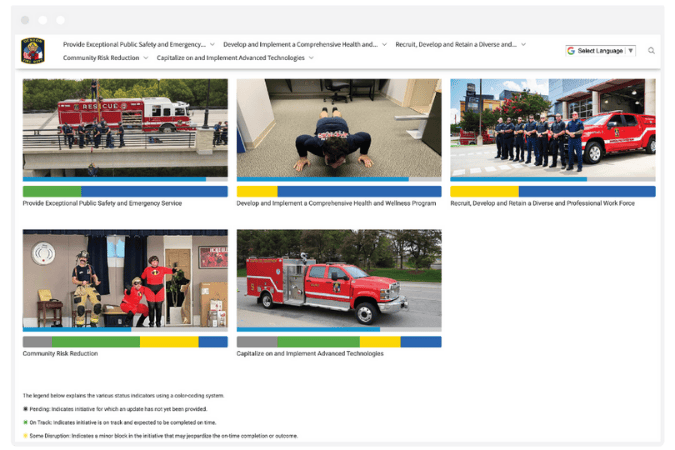Click blue segment of Community Risk Reduction bar
This screenshot has width=675, height=450.
[213, 342]
